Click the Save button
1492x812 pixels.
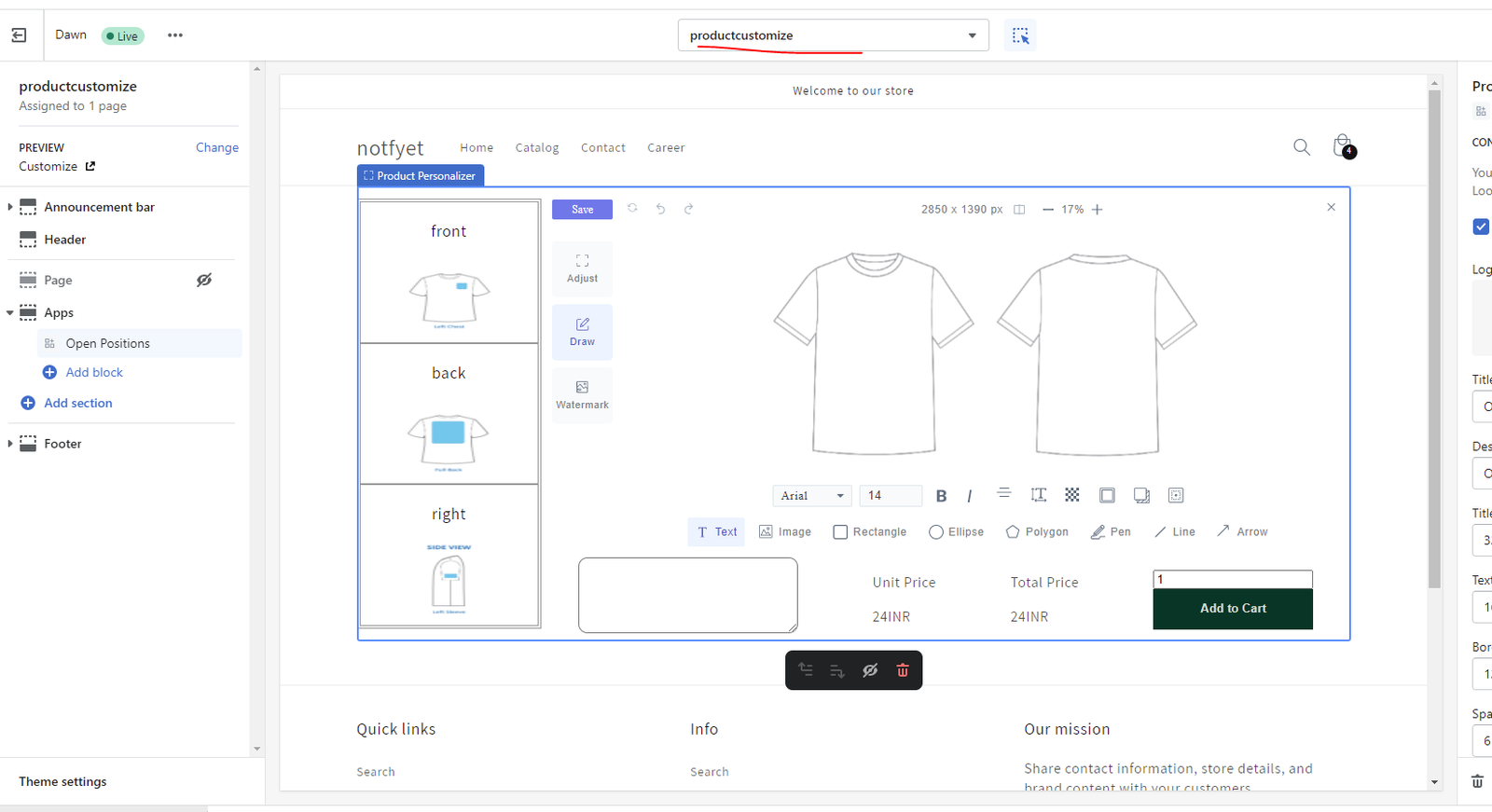(x=582, y=210)
